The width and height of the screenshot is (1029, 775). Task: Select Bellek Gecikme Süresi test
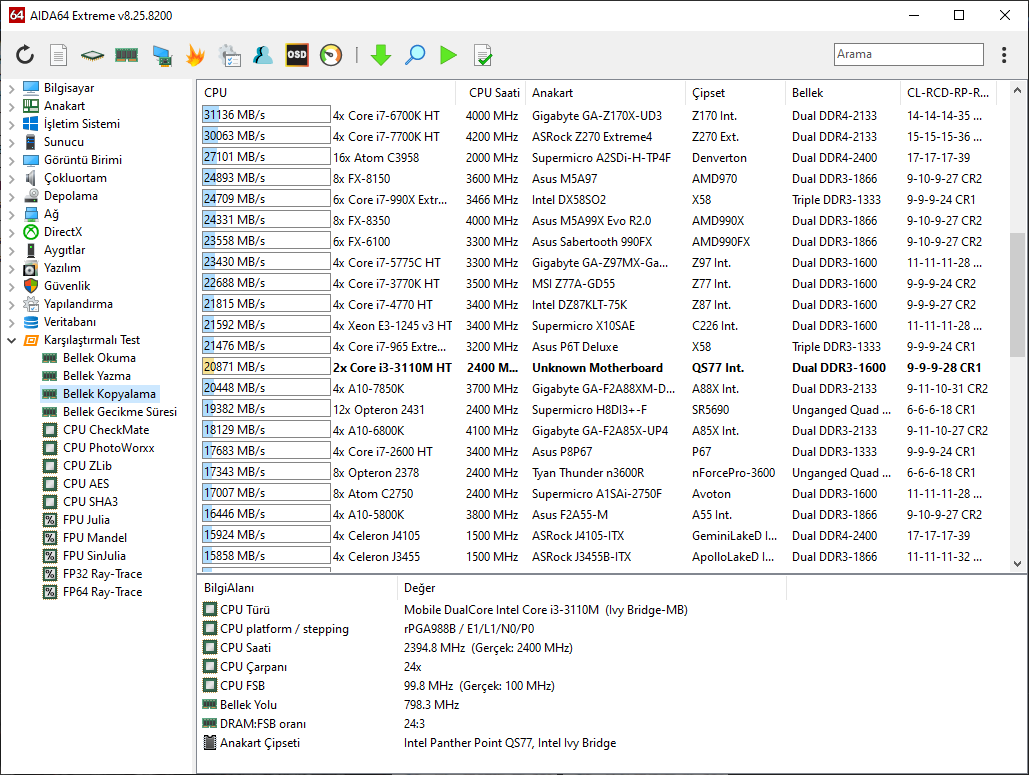pos(119,412)
